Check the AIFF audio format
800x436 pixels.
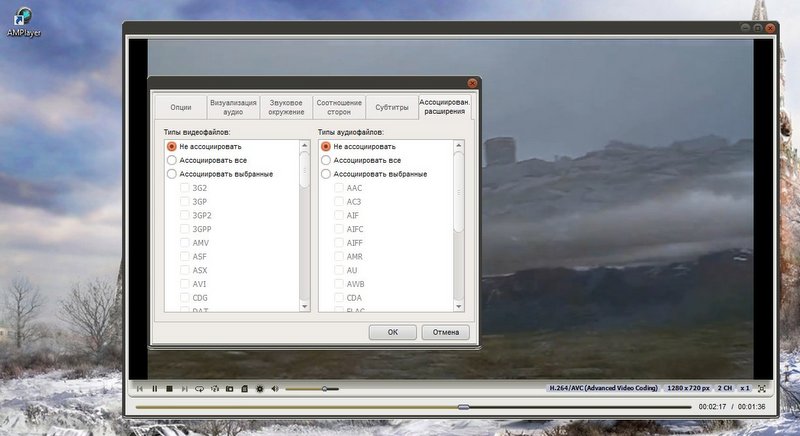click(x=339, y=243)
